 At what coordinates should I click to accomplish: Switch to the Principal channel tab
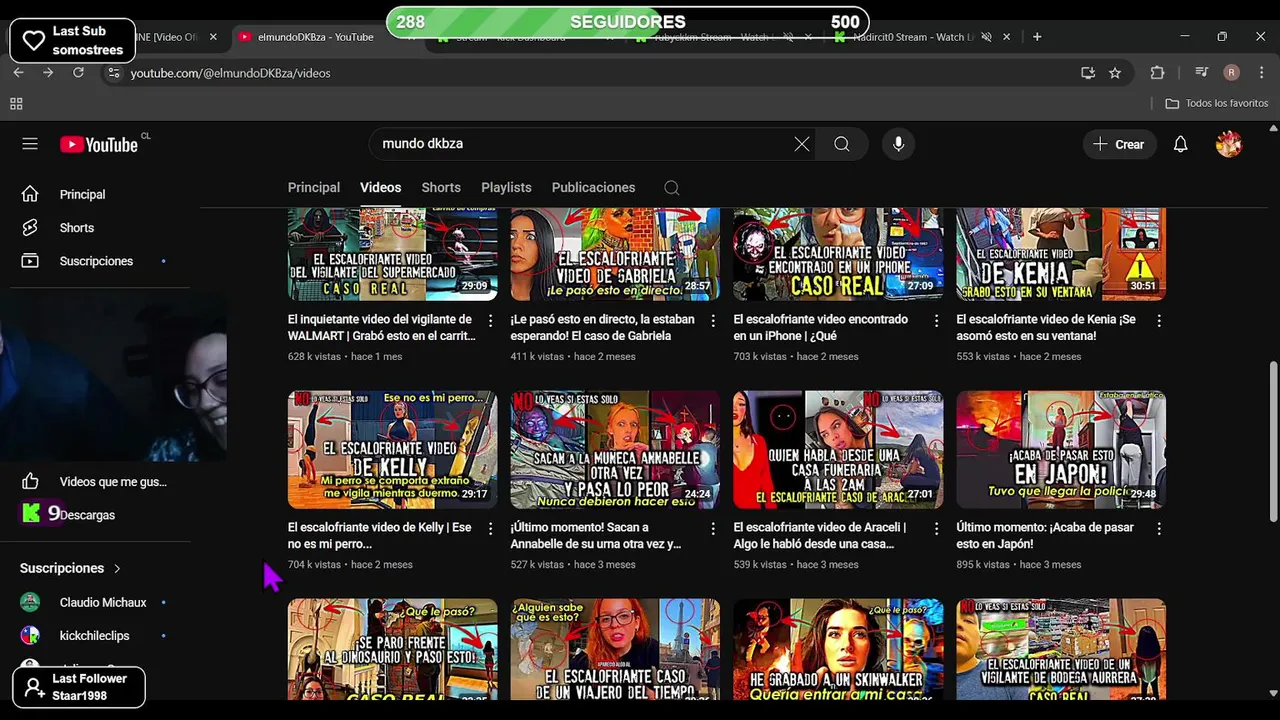coord(314,188)
